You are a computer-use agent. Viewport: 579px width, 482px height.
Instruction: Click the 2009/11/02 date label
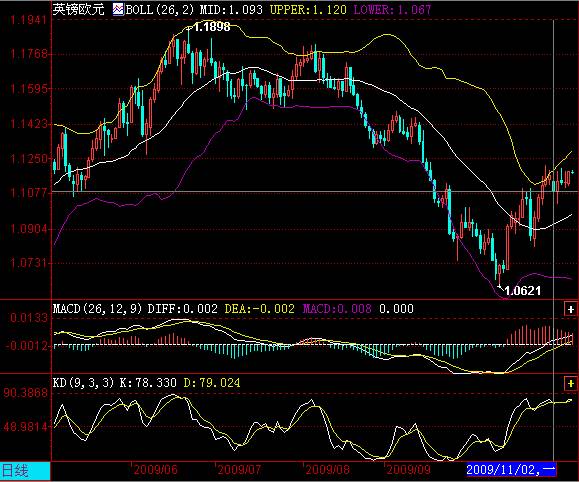click(511, 470)
